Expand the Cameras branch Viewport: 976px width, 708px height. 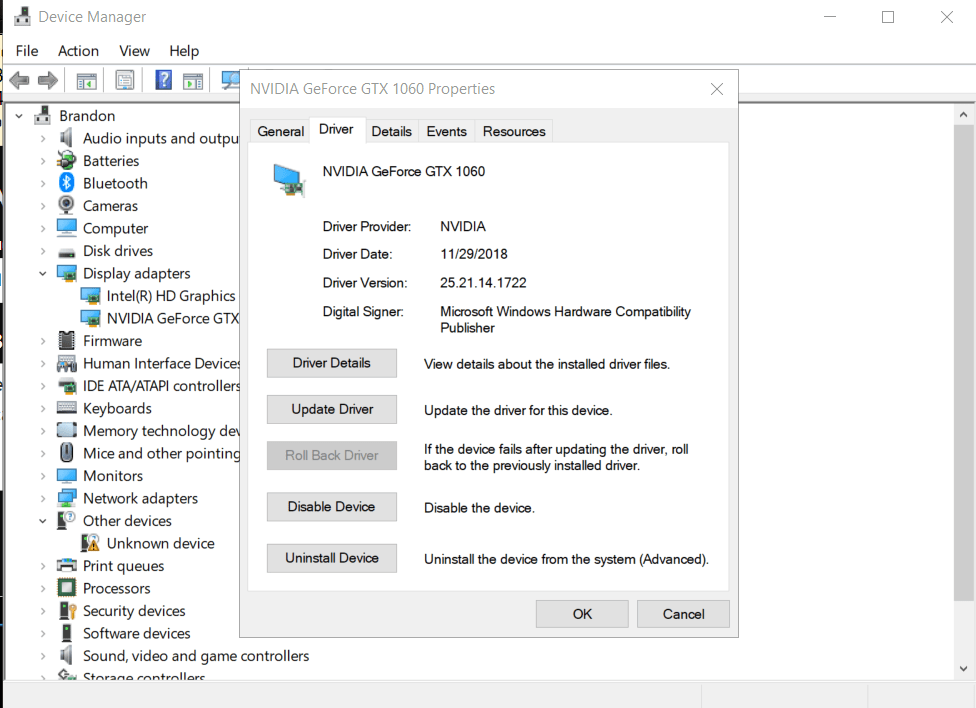click(x=43, y=205)
